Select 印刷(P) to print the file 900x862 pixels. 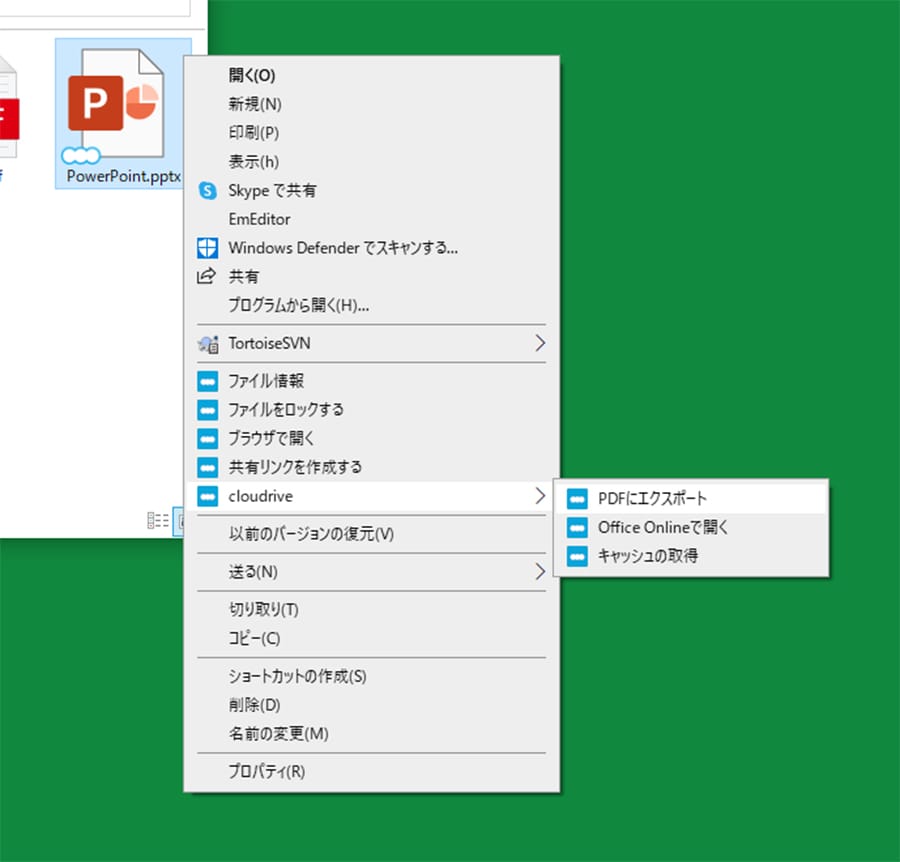click(371, 133)
